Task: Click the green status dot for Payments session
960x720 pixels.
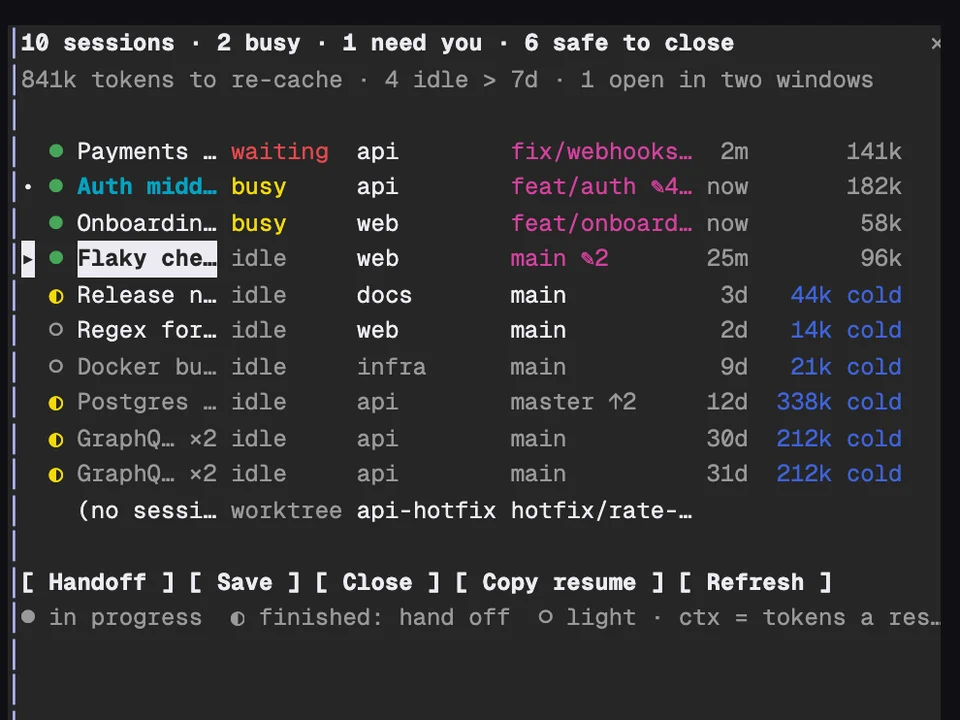Action: click(56, 151)
